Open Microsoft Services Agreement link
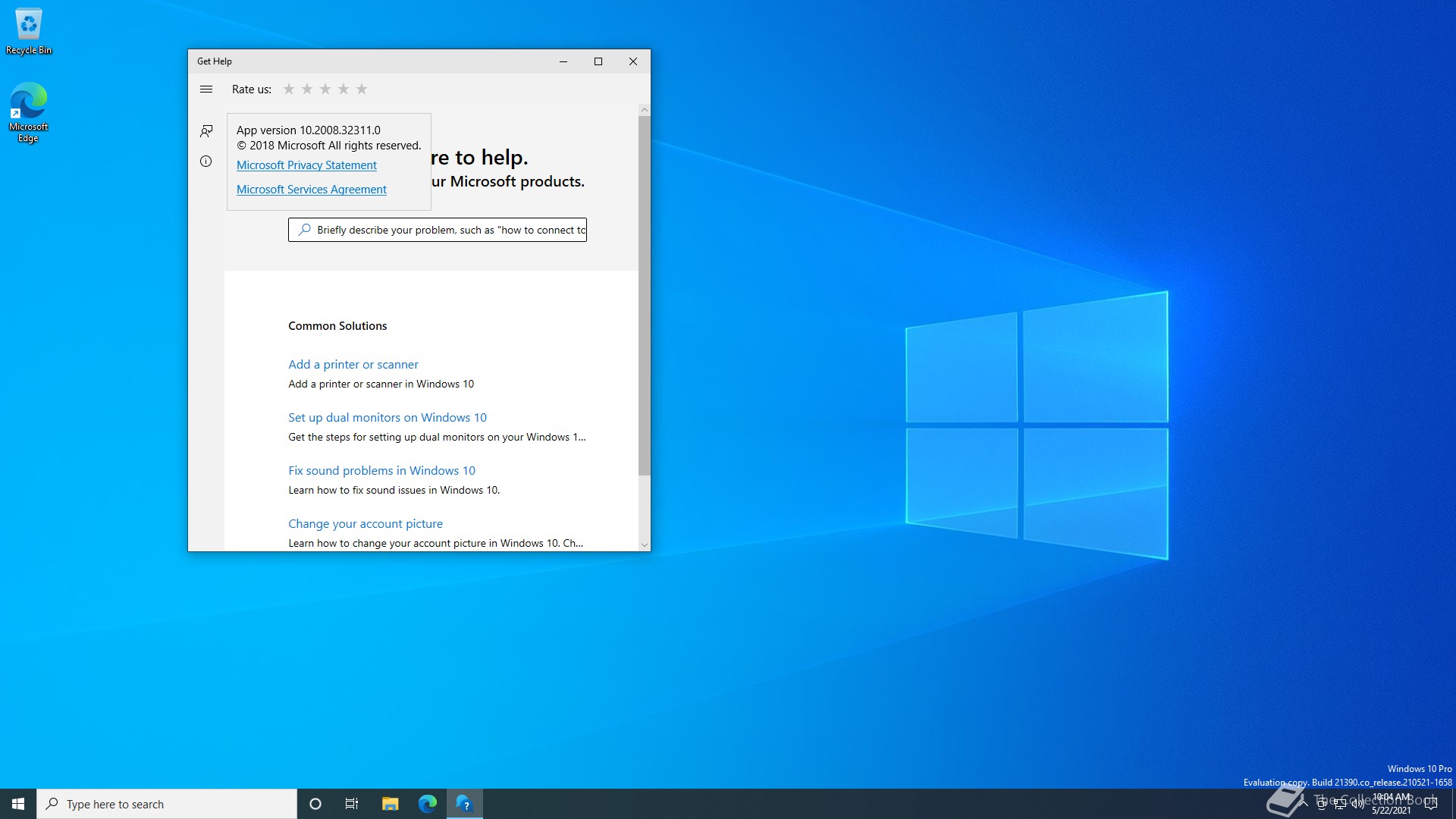Image resolution: width=1456 pixels, height=819 pixels. tap(311, 190)
